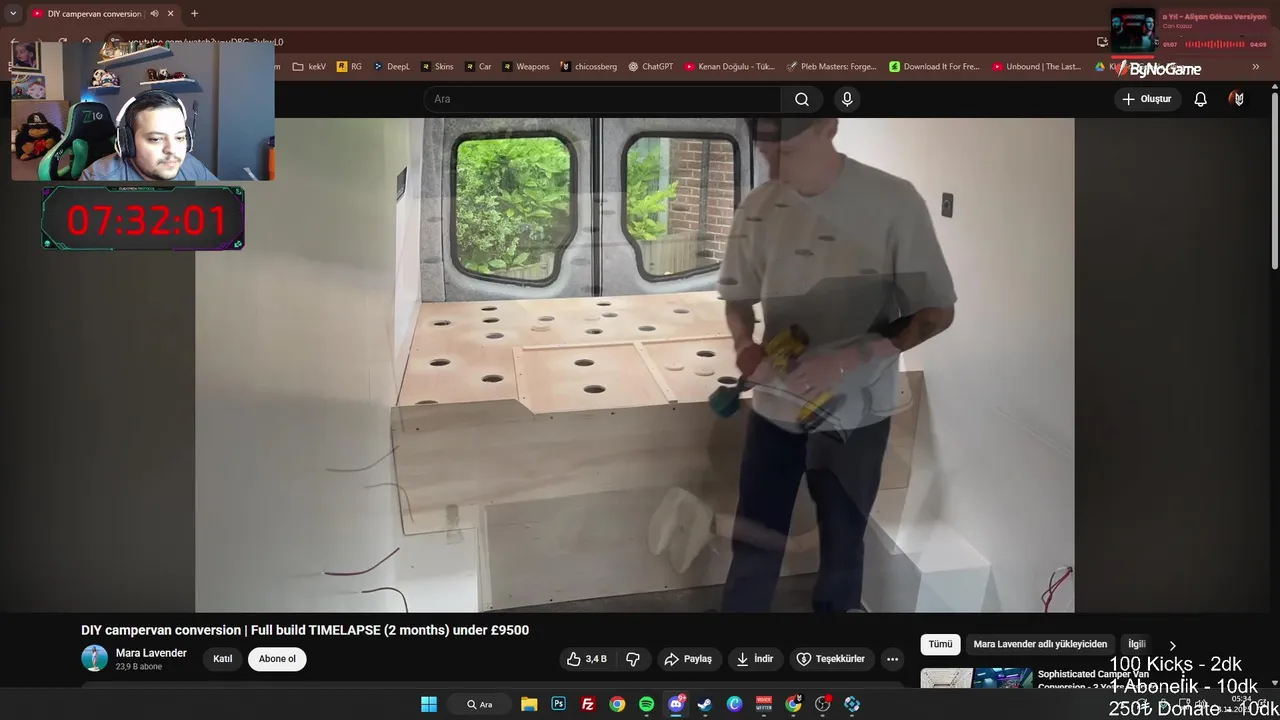Click the Oluştur create button
The image size is (1280, 720).
pyautogui.click(x=1146, y=99)
